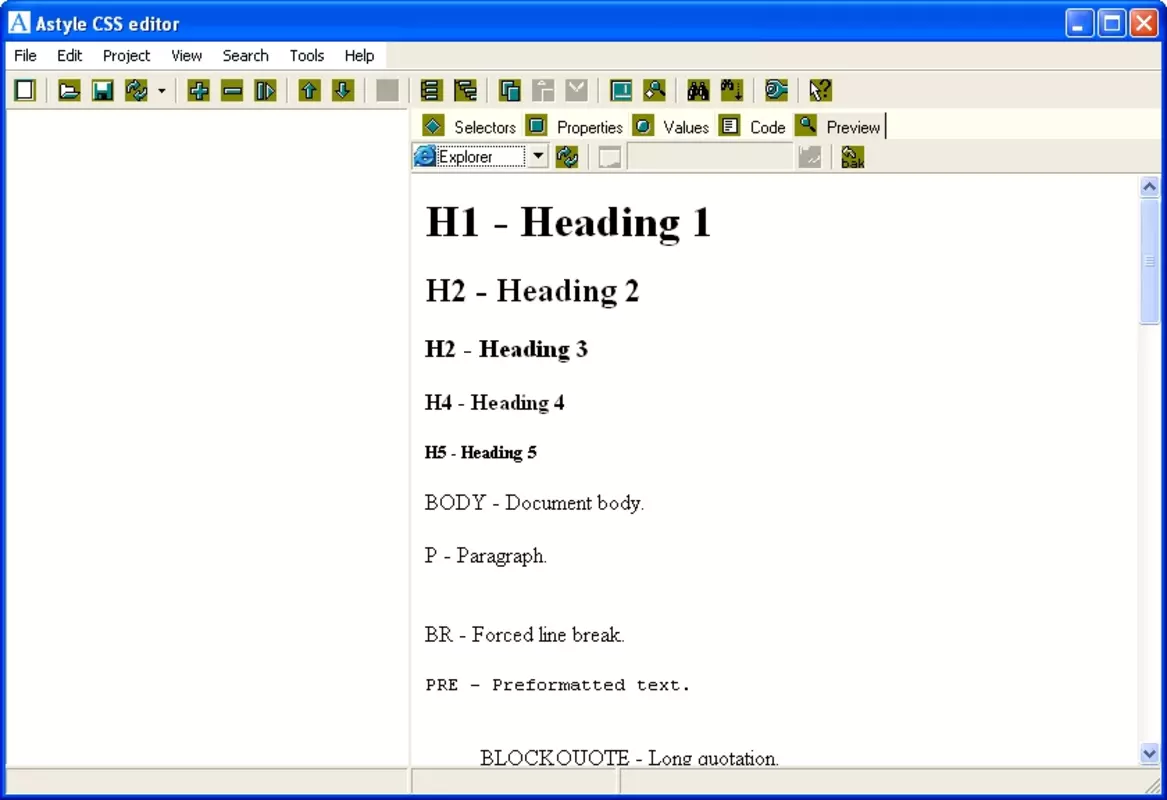Click the main toolbar Reload arrows icon
1167x800 pixels.
coord(136,91)
